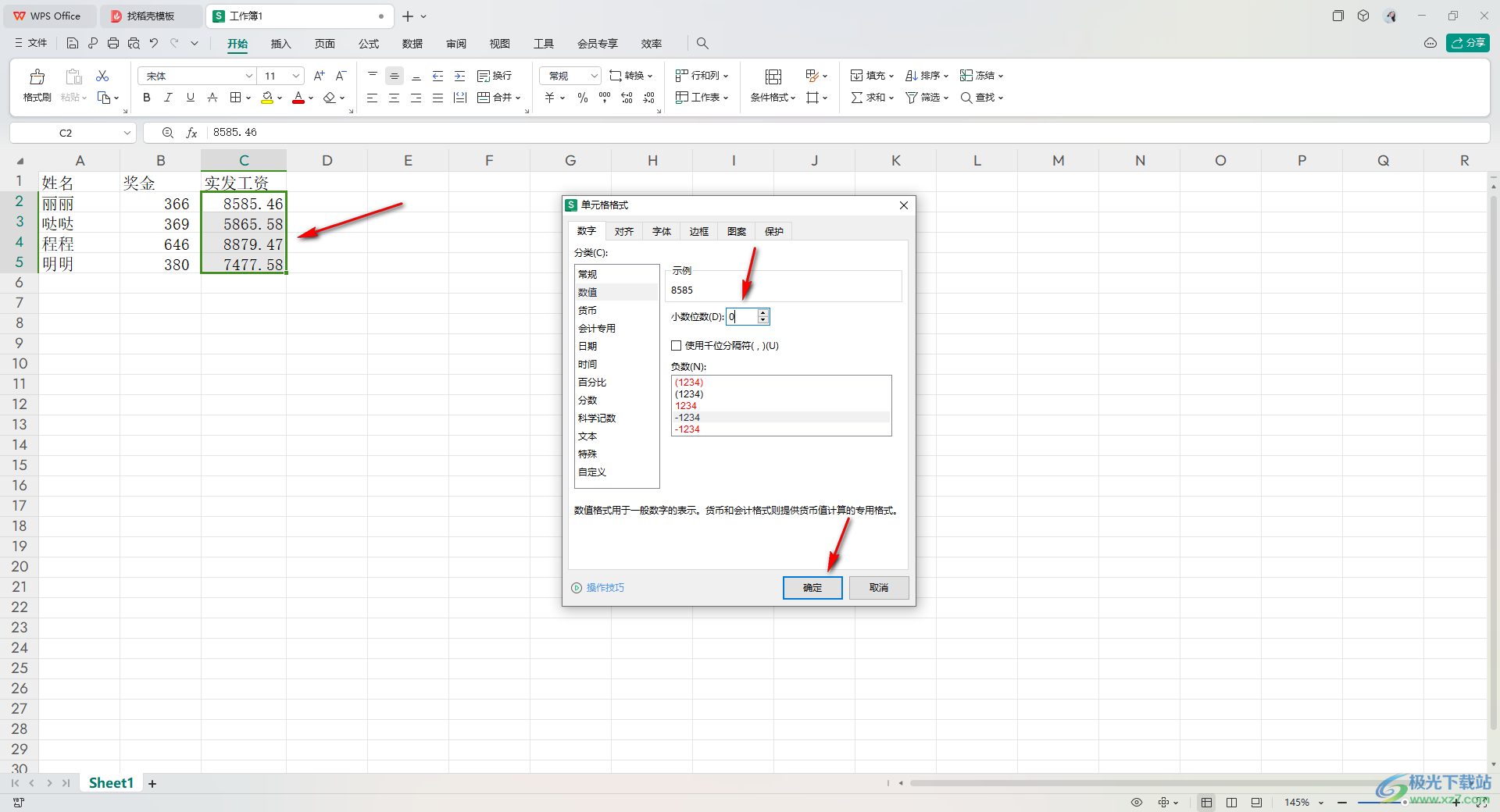
Task: Click the zoom icon in formula bar
Action: 167,133
